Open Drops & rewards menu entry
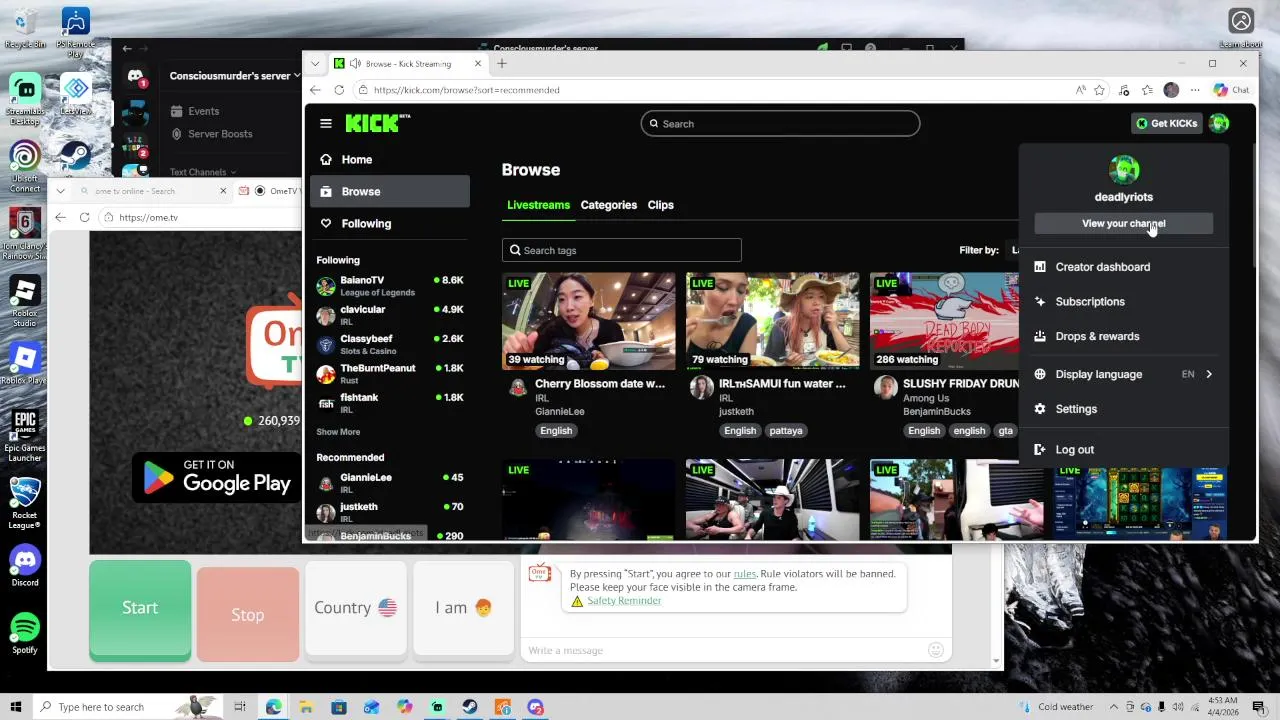Viewport: 1280px width, 720px height. coord(1123,336)
